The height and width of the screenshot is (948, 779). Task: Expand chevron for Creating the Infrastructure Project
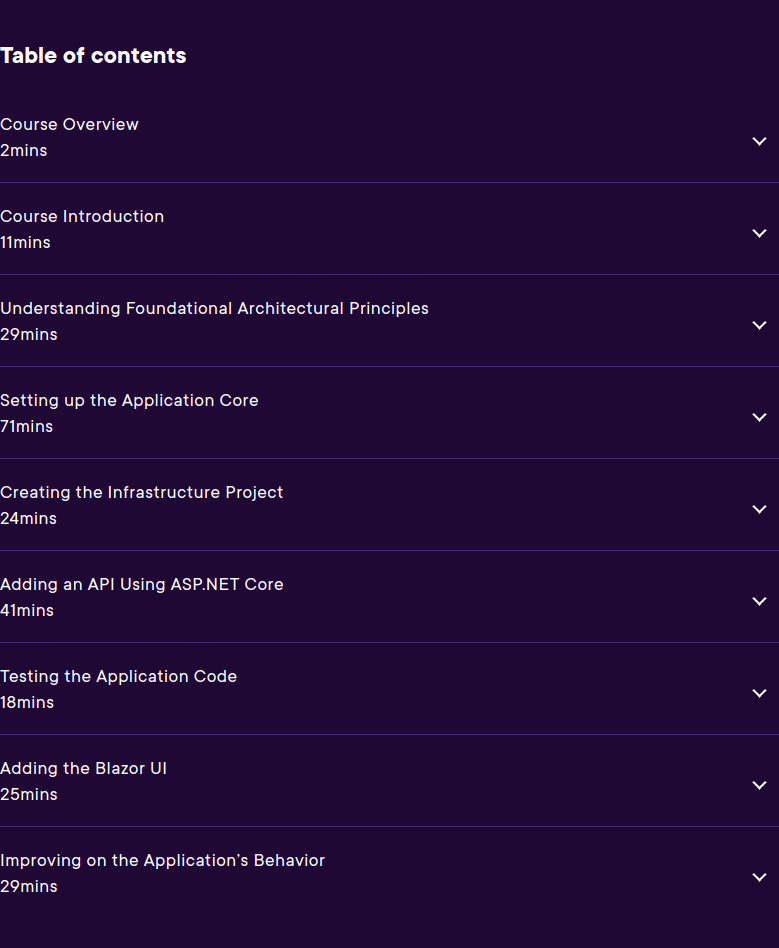point(759,509)
